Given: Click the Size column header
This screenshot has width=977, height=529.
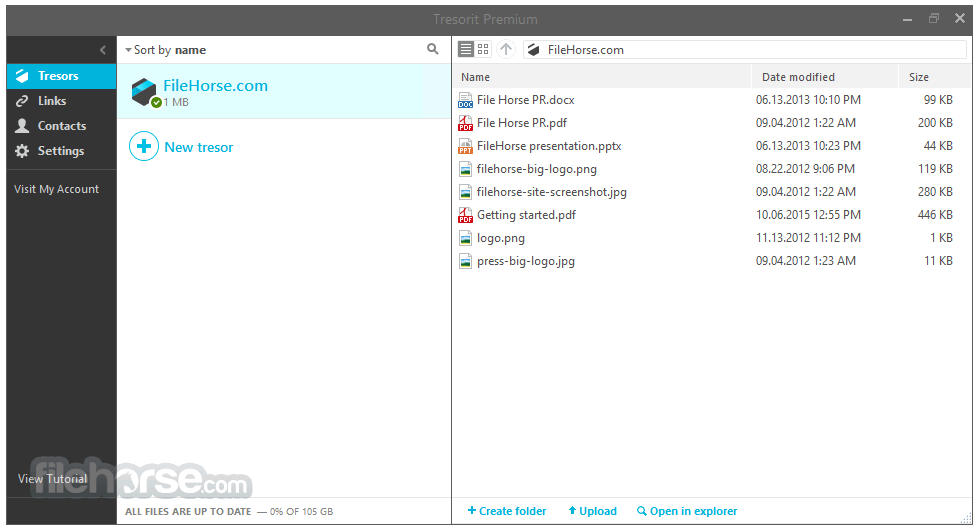Looking at the screenshot, I should click(919, 77).
